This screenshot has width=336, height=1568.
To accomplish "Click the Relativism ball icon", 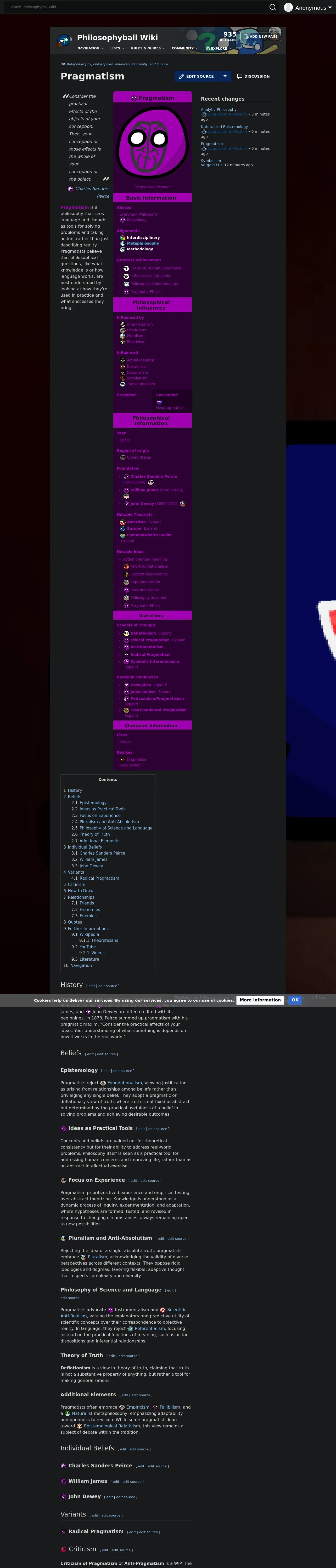I will (x=122, y=342).
